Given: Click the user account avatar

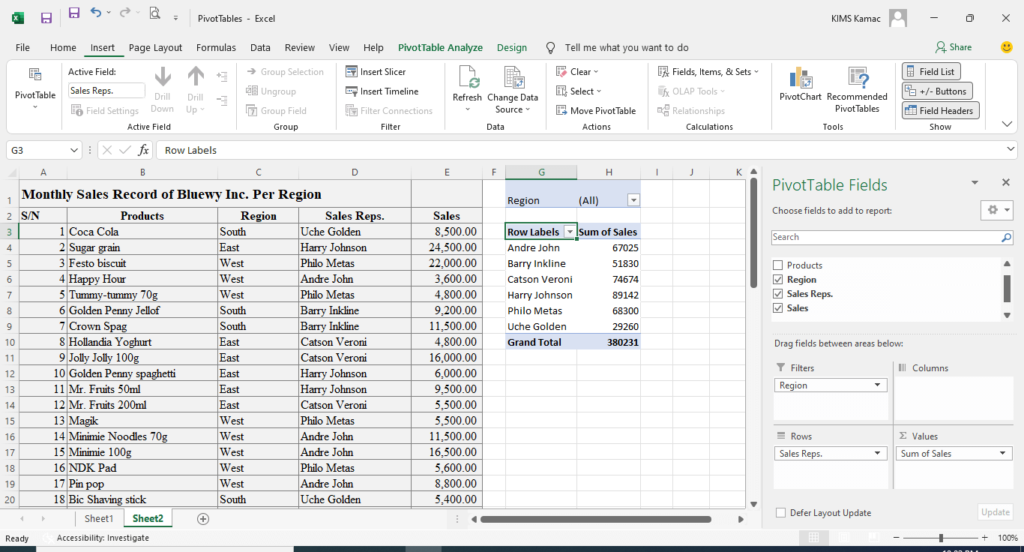Looking at the screenshot, I should [x=898, y=18].
